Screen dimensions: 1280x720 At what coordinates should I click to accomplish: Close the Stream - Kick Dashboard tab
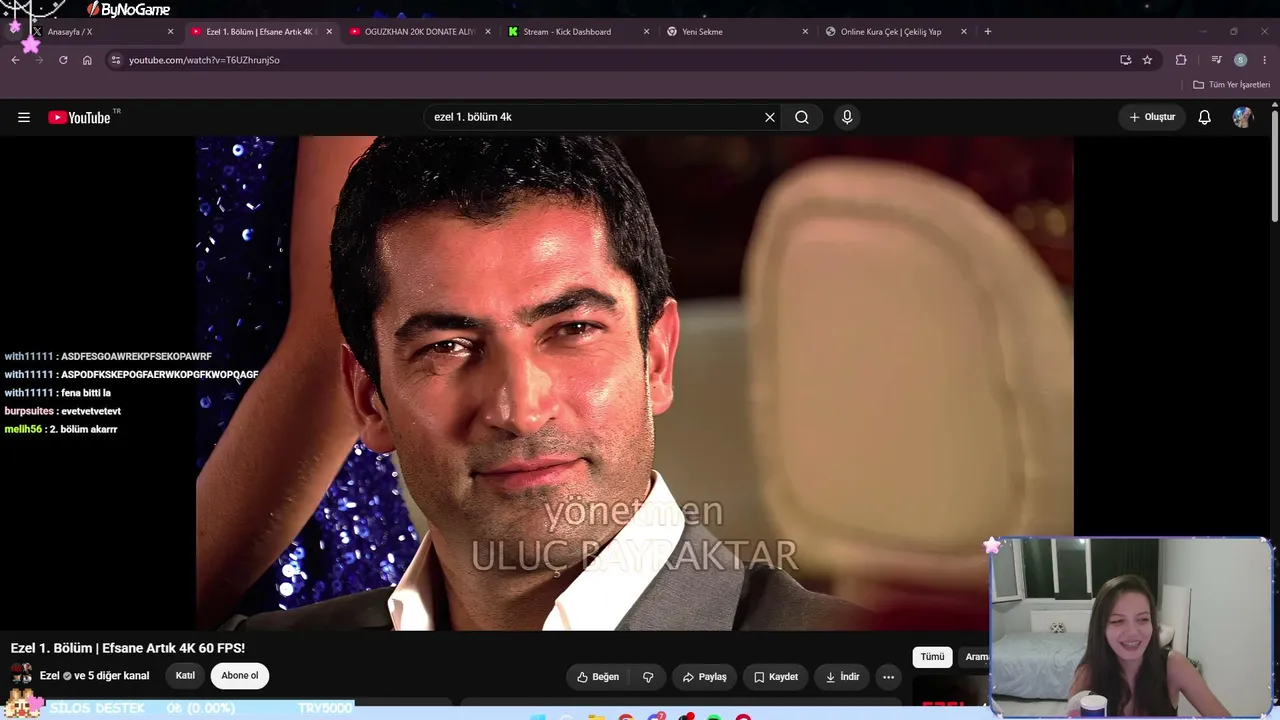(646, 32)
